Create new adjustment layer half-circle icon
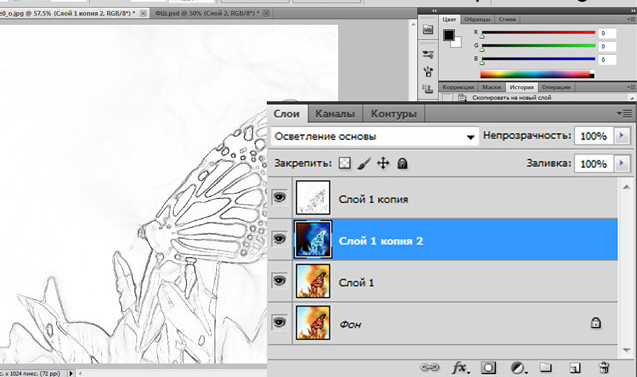 [518, 368]
